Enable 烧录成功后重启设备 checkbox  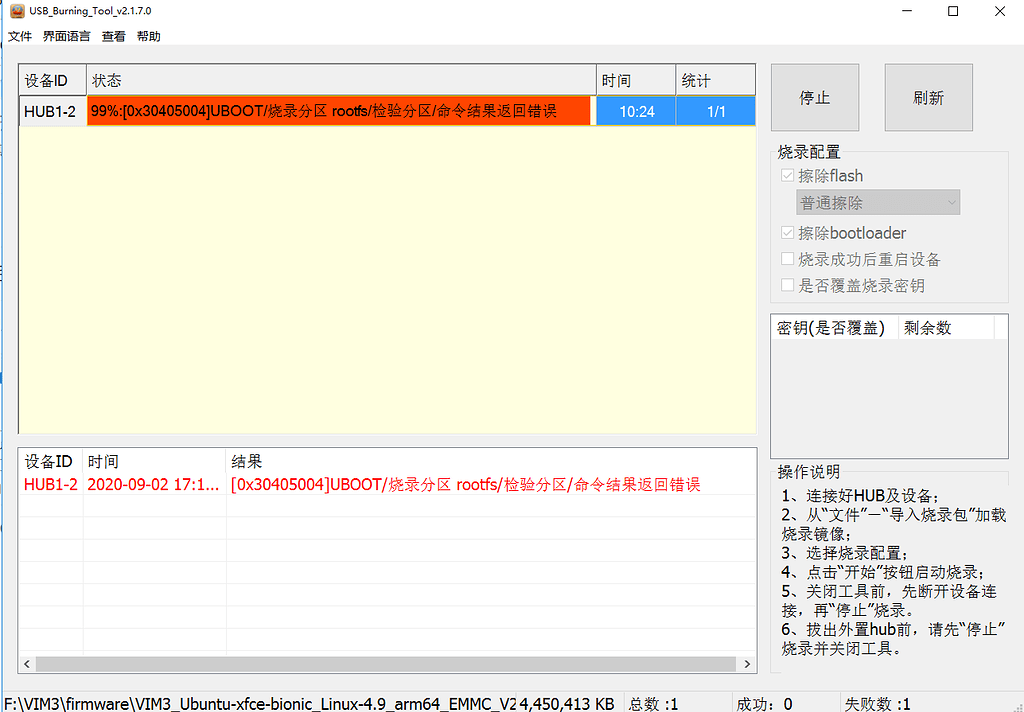(x=788, y=259)
